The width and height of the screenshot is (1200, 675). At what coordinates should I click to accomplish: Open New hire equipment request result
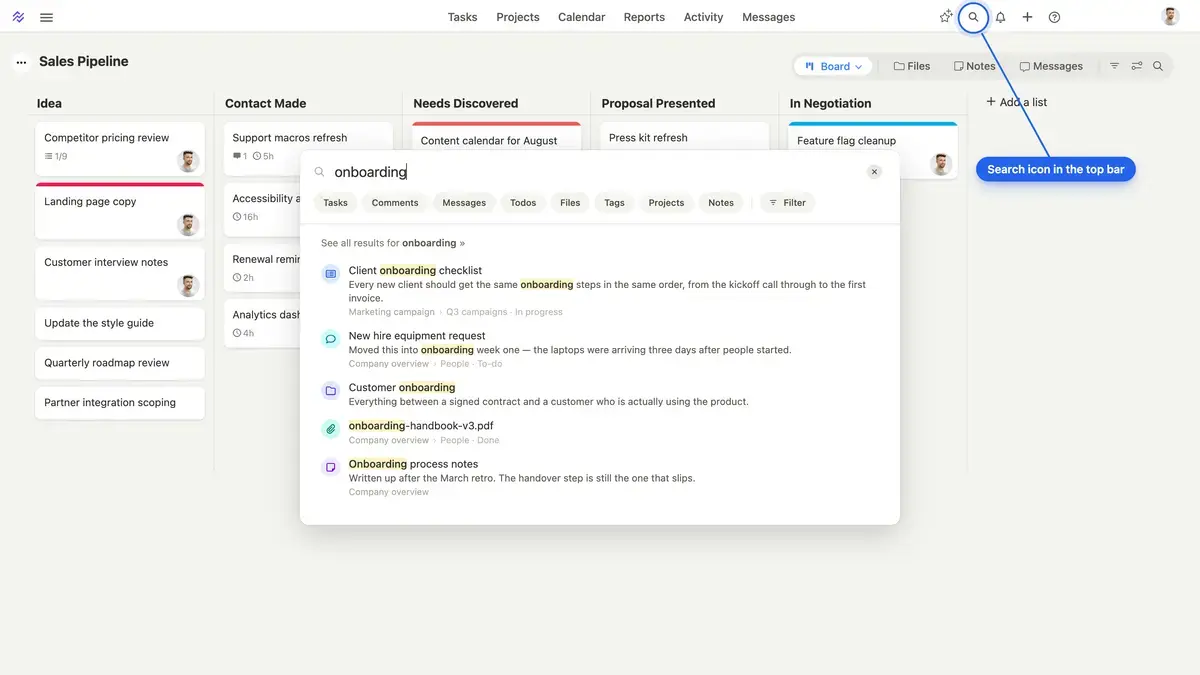pos(600,349)
